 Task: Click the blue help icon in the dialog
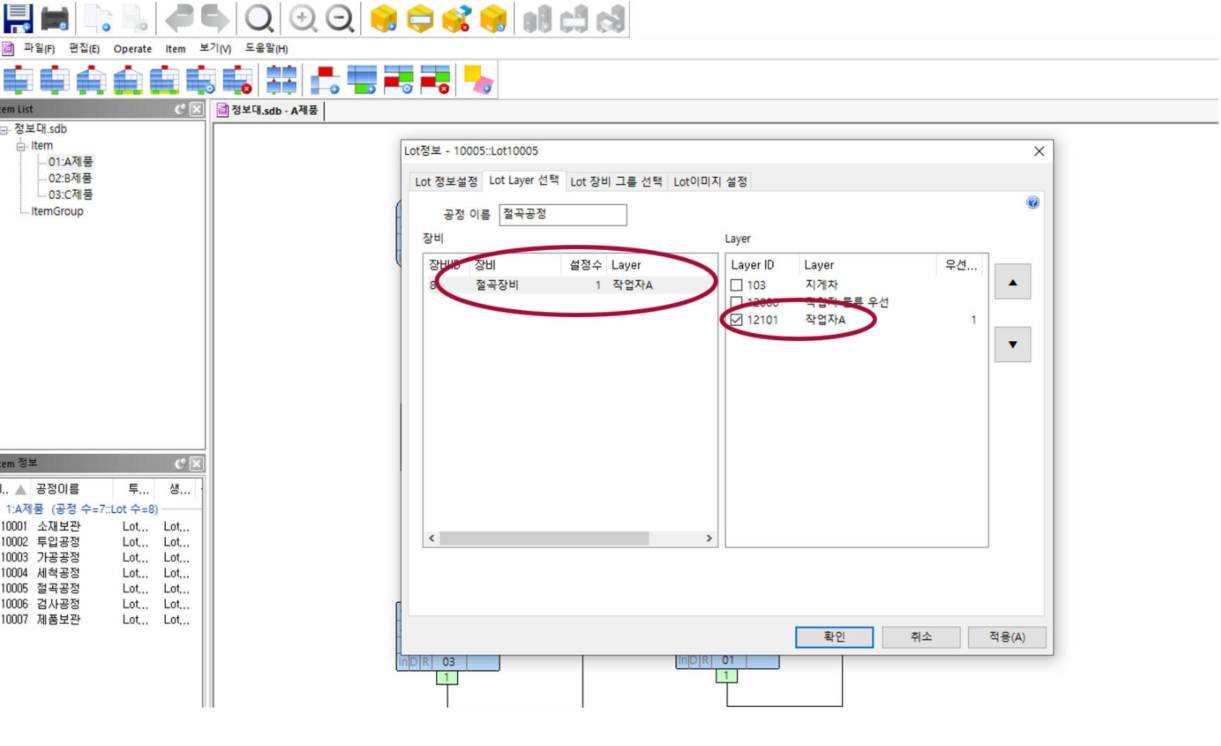[x=1032, y=202]
